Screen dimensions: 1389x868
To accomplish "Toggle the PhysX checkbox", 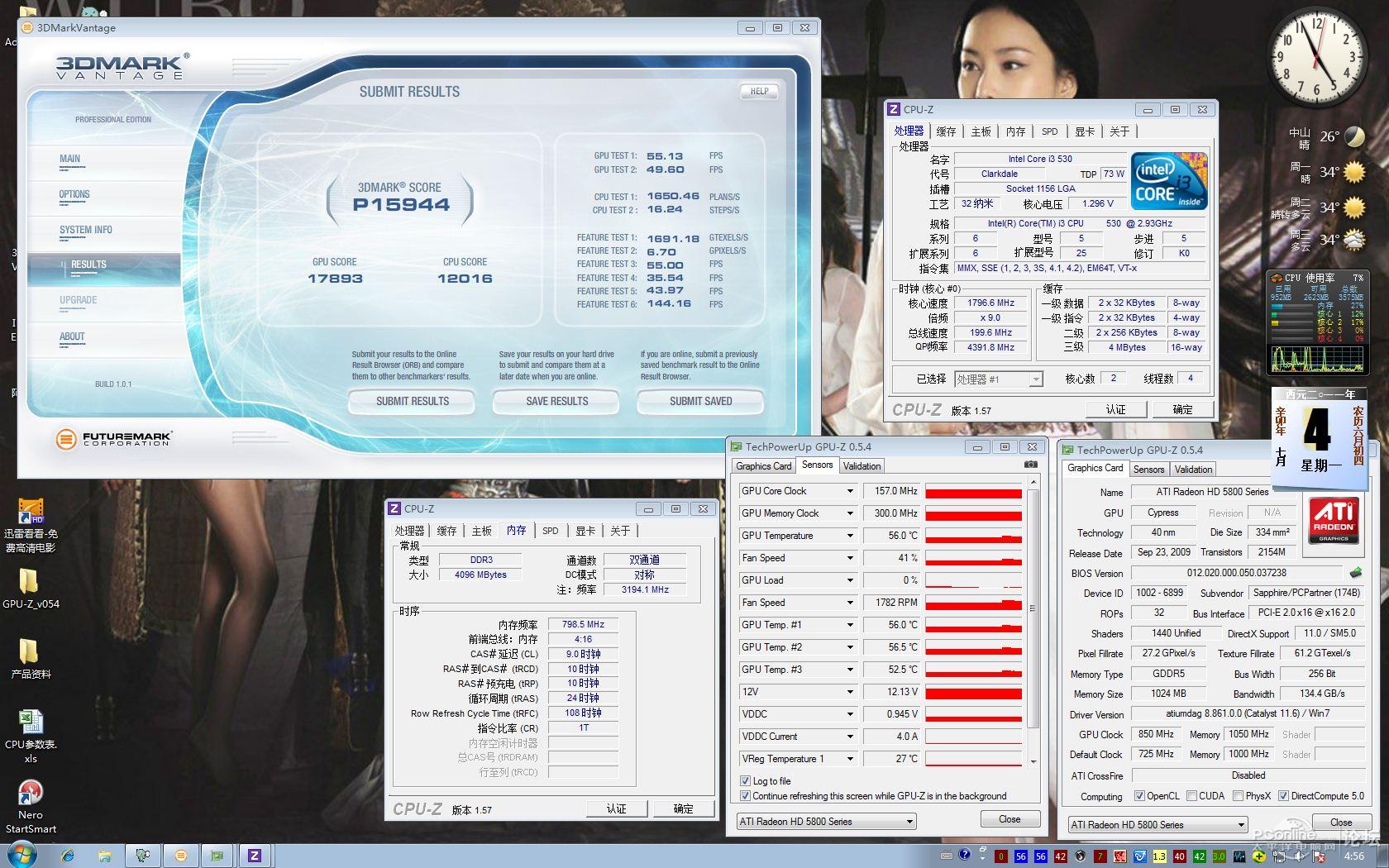I will point(1238,796).
